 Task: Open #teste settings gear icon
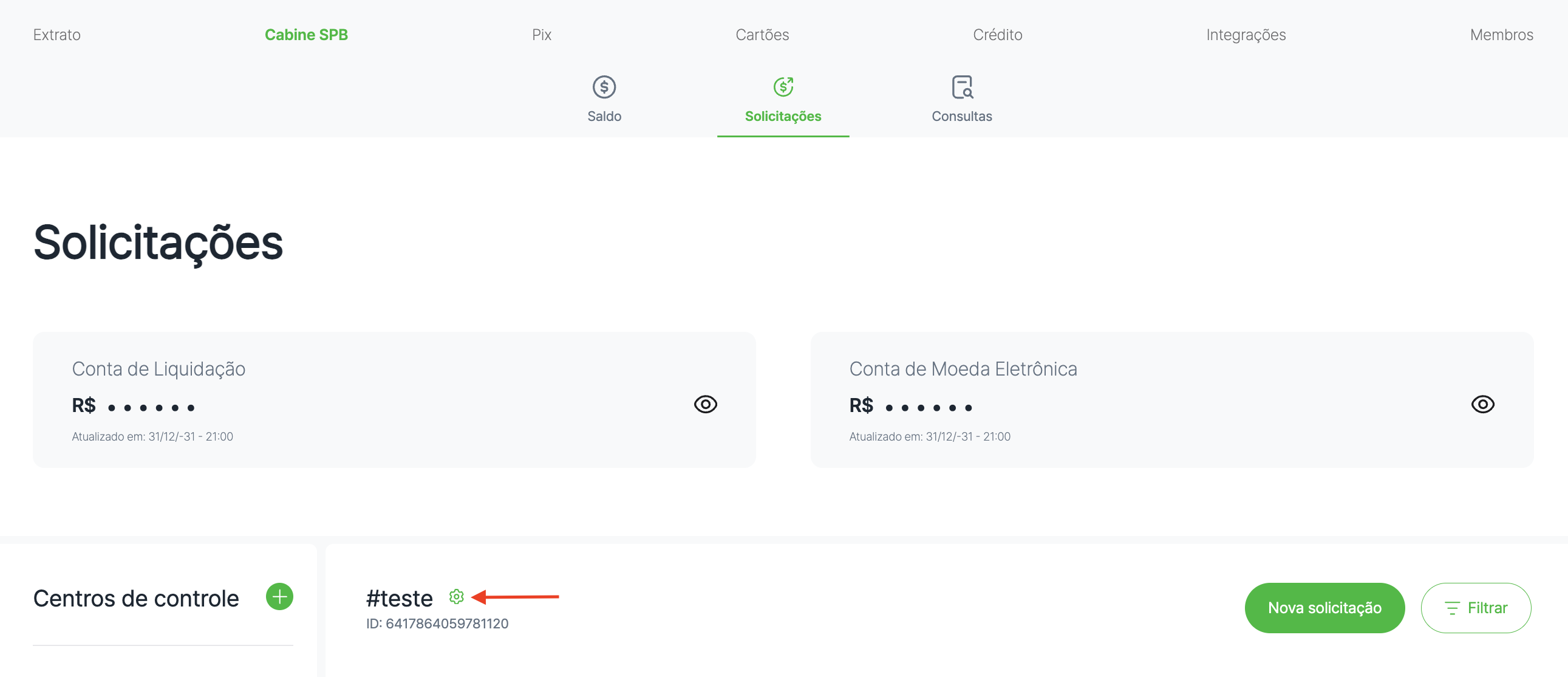click(456, 597)
